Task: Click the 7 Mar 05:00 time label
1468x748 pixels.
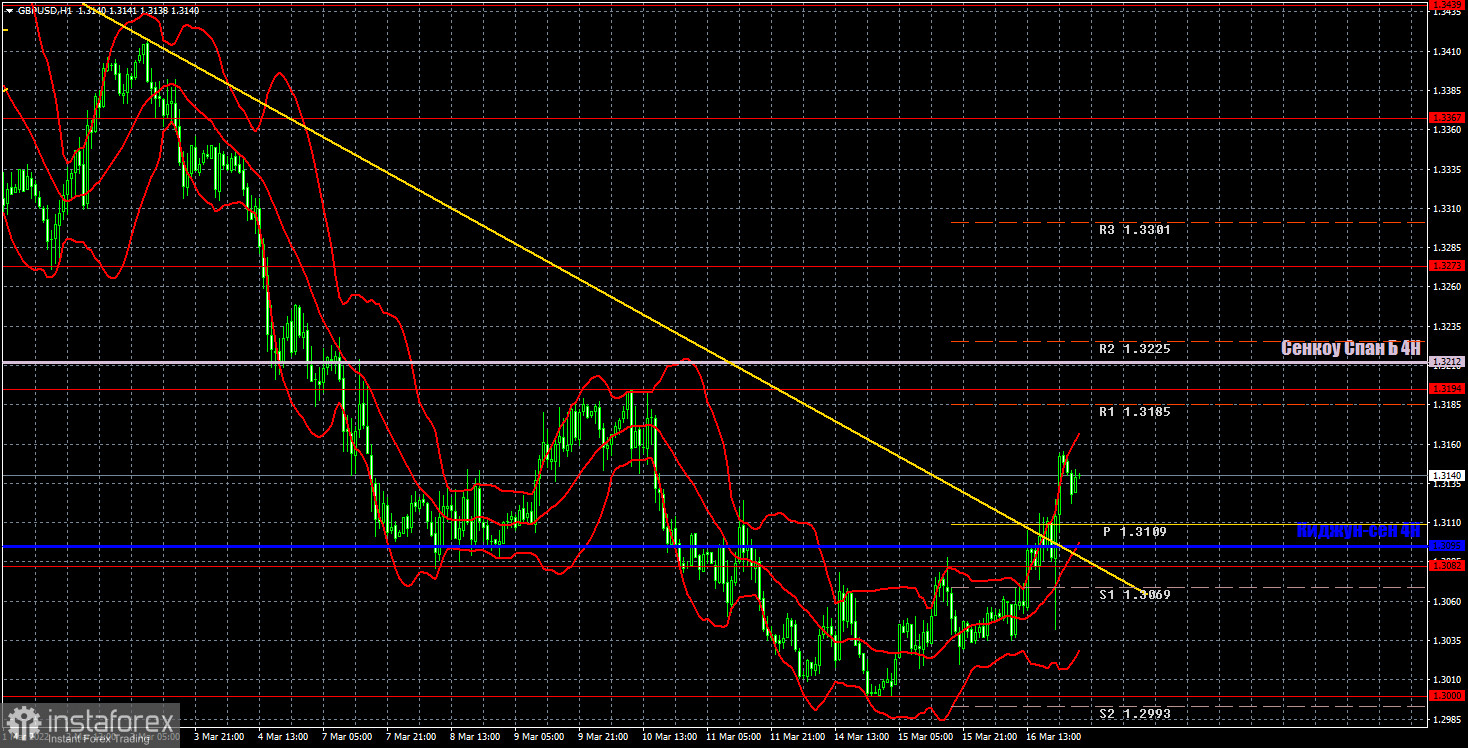Action: pos(348,737)
